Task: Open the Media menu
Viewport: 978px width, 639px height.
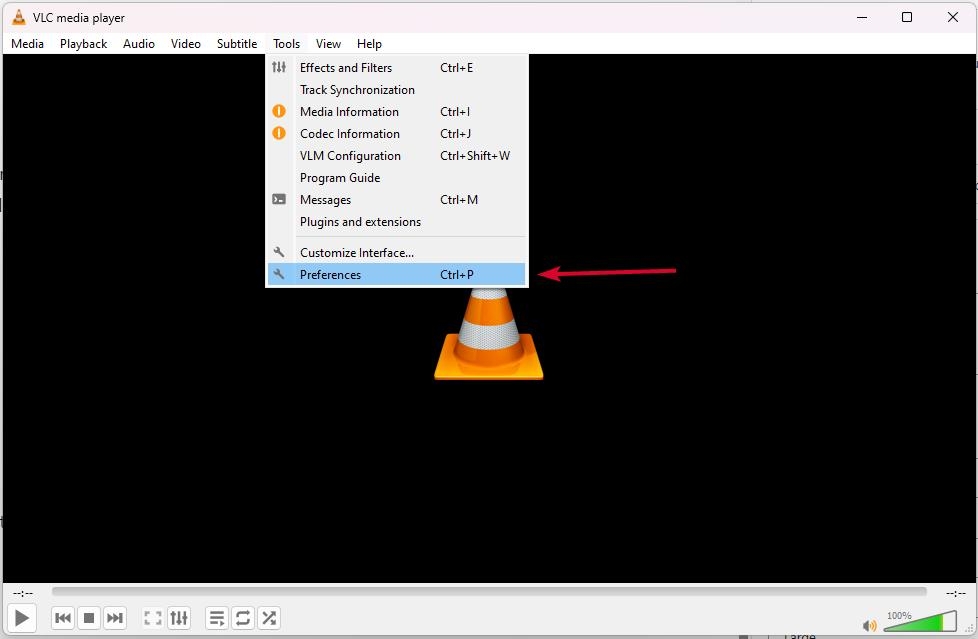Action: pyautogui.click(x=27, y=44)
